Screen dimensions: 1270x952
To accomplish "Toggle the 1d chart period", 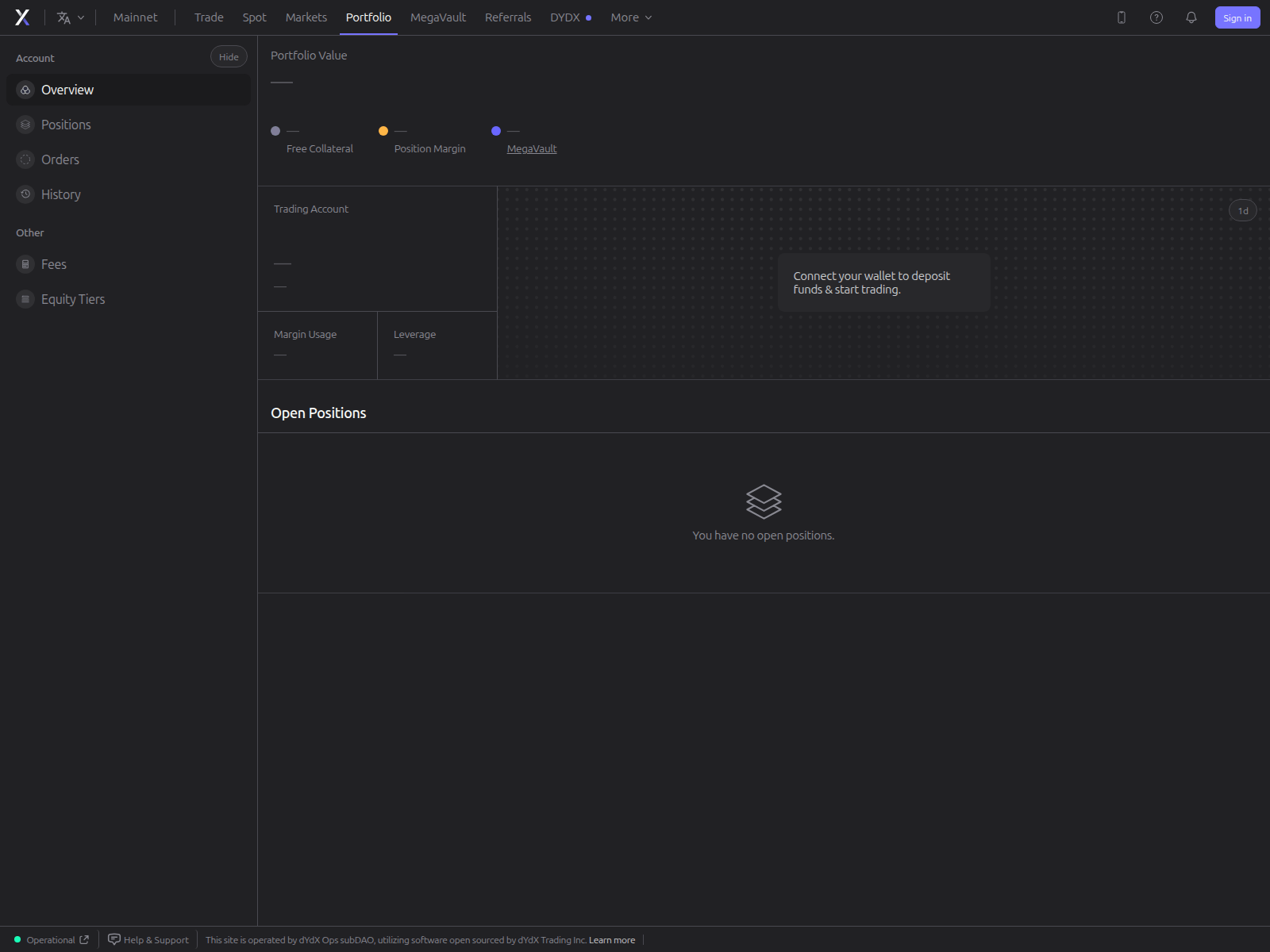I will click(x=1243, y=210).
